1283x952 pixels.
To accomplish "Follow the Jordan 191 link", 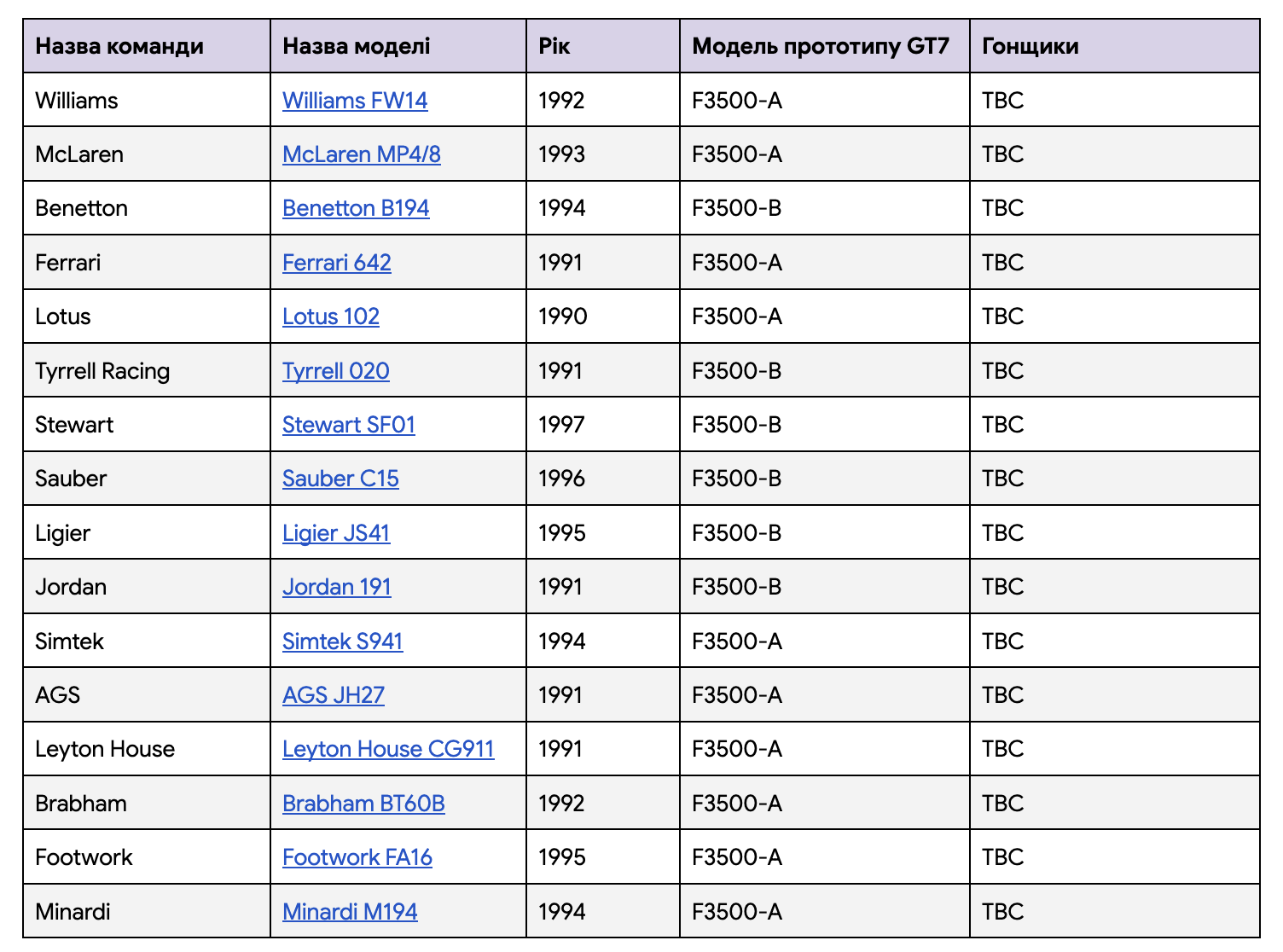I will [337, 587].
